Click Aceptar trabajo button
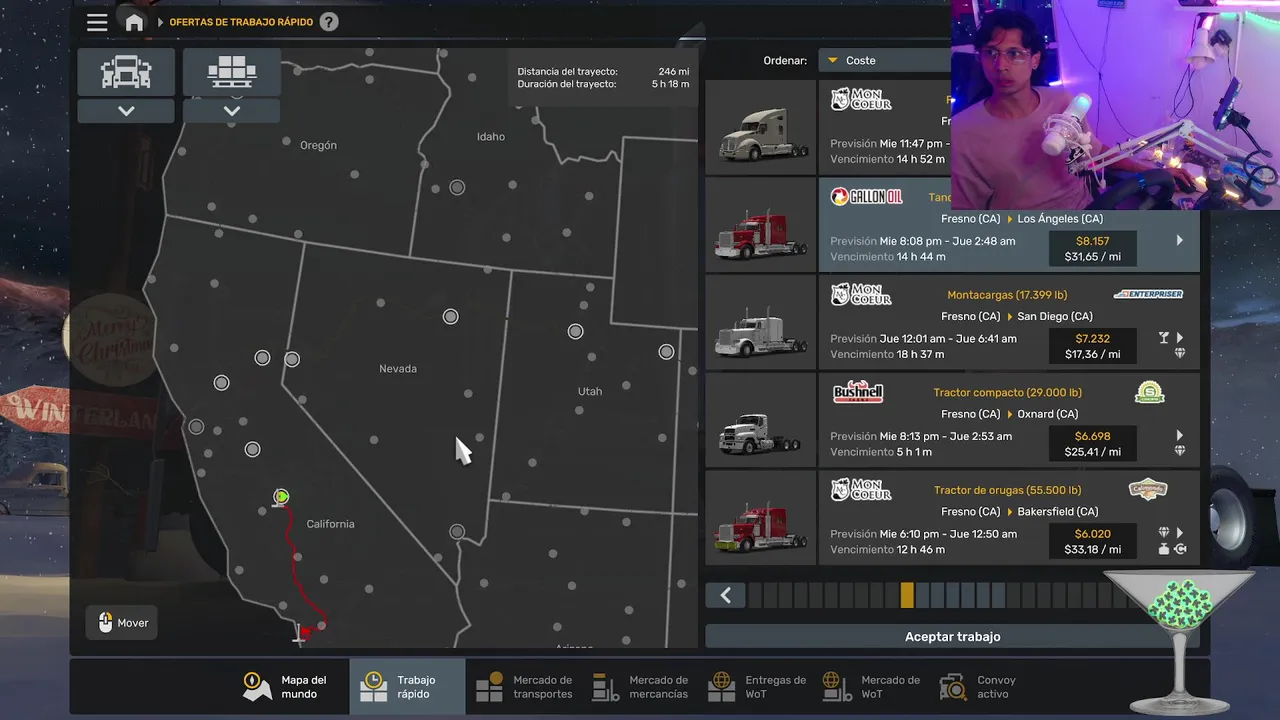 [x=952, y=636]
